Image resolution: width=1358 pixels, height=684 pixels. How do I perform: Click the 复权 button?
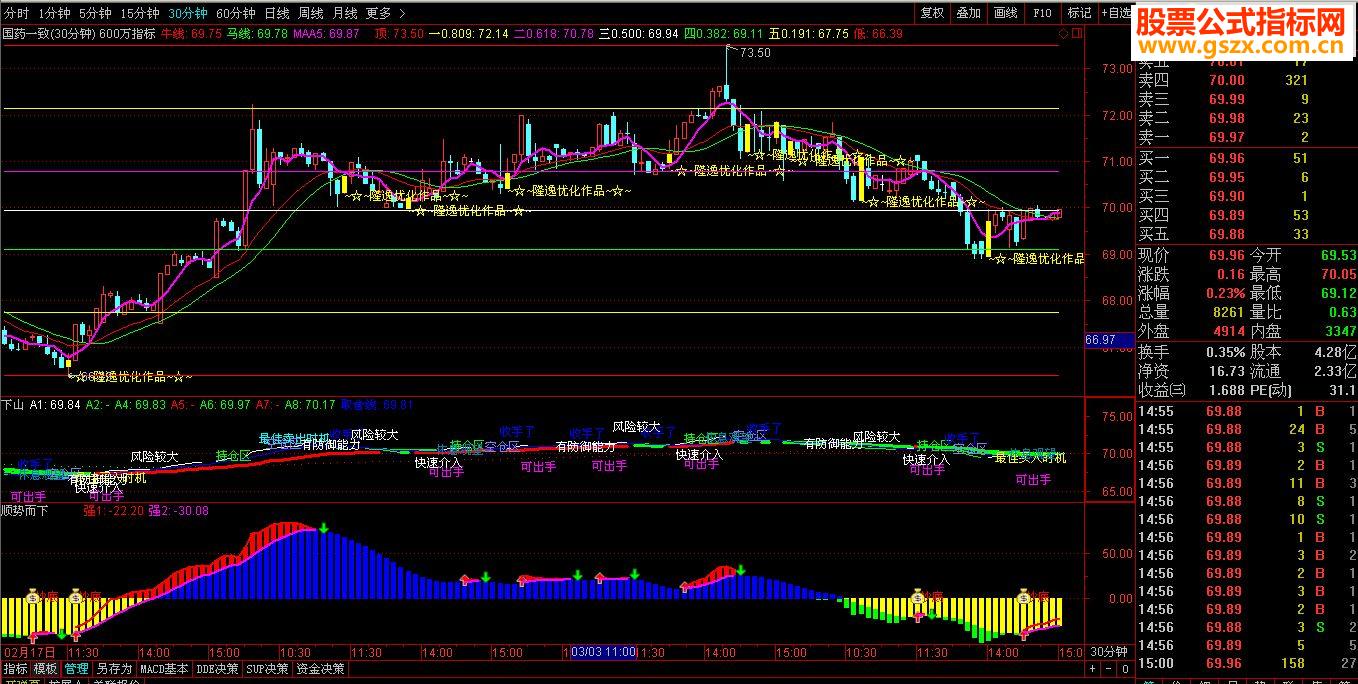(x=932, y=13)
